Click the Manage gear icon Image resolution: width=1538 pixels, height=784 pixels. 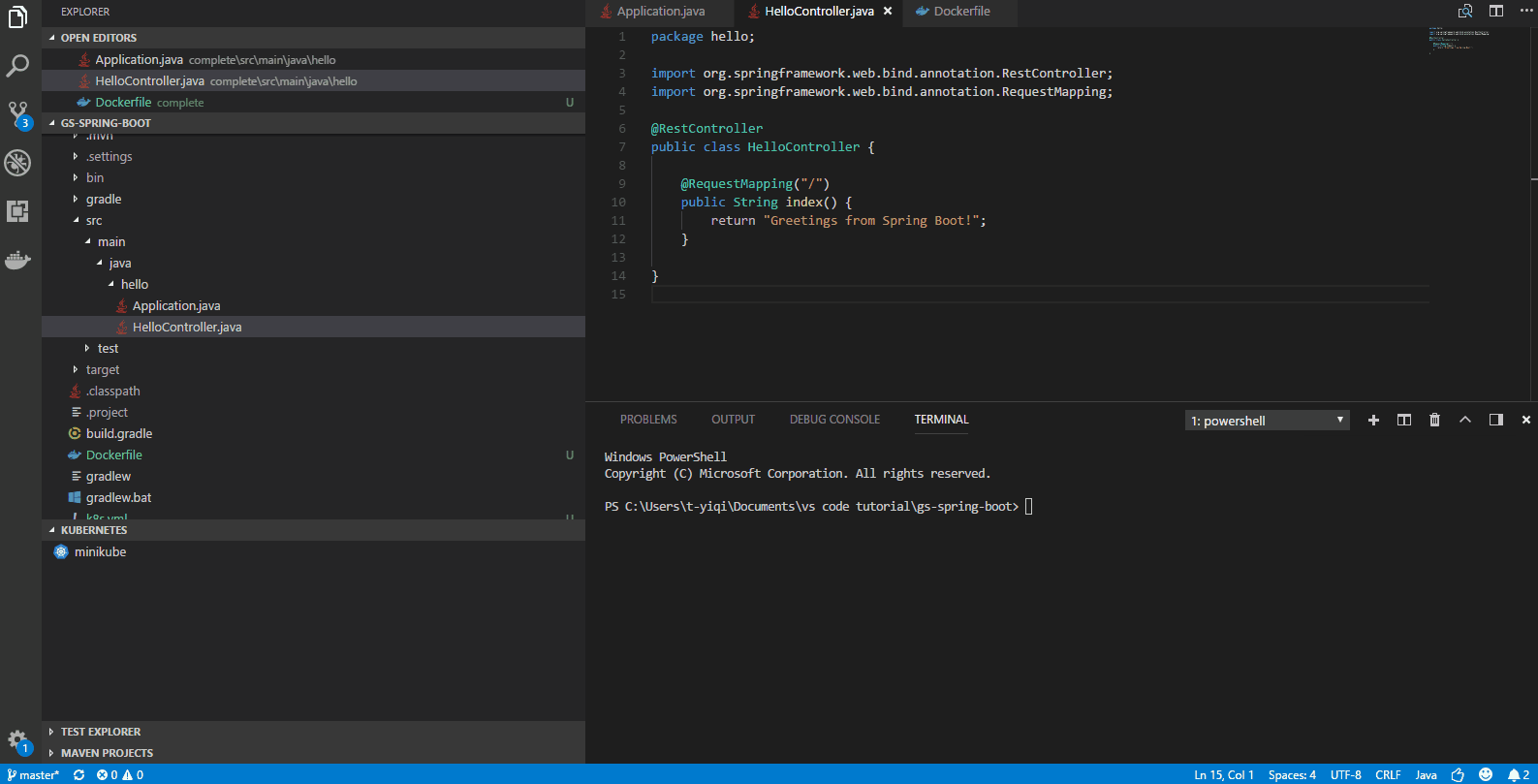17,740
